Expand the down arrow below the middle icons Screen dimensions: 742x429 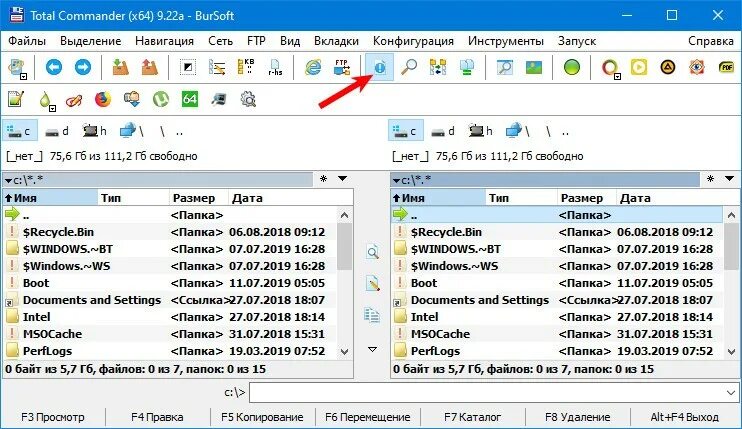[x=372, y=349]
